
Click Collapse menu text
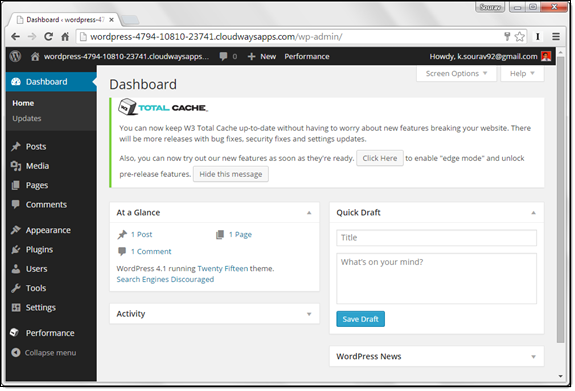coord(50,352)
